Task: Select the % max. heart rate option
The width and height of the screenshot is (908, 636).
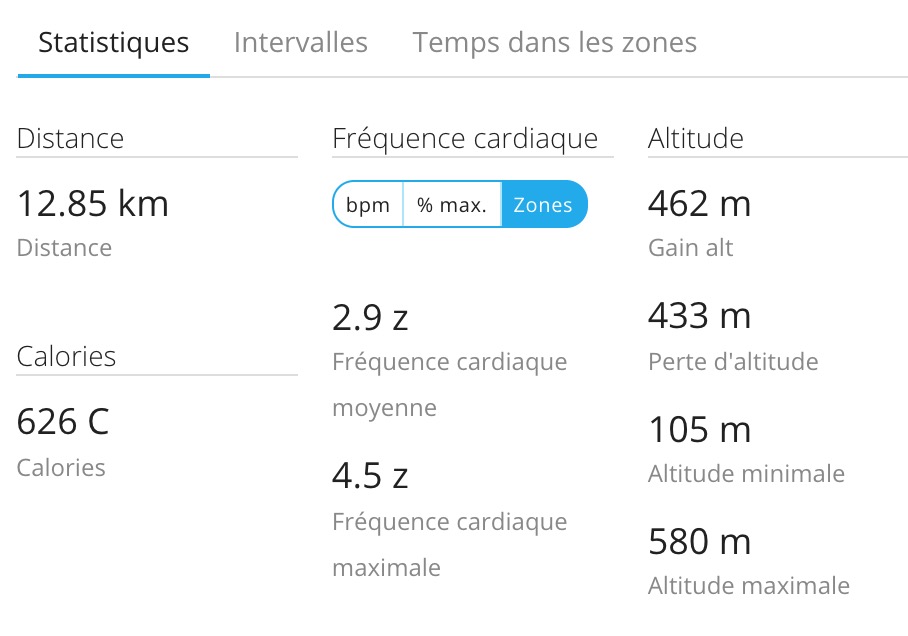Action: pyautogui.click(x=452, y=204)
